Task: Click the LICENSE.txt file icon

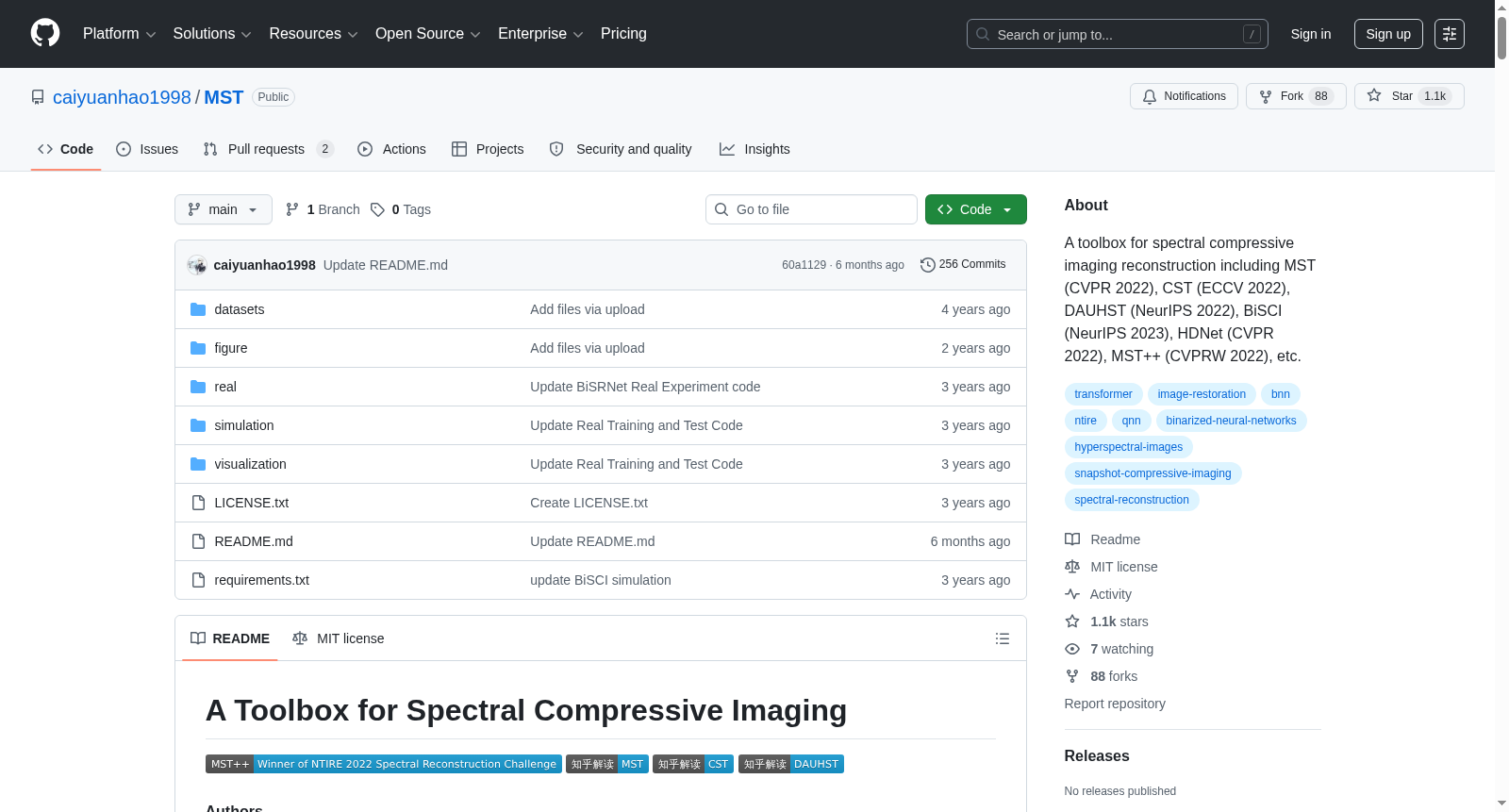Action: pyautogui.click(x=198, y=503)
